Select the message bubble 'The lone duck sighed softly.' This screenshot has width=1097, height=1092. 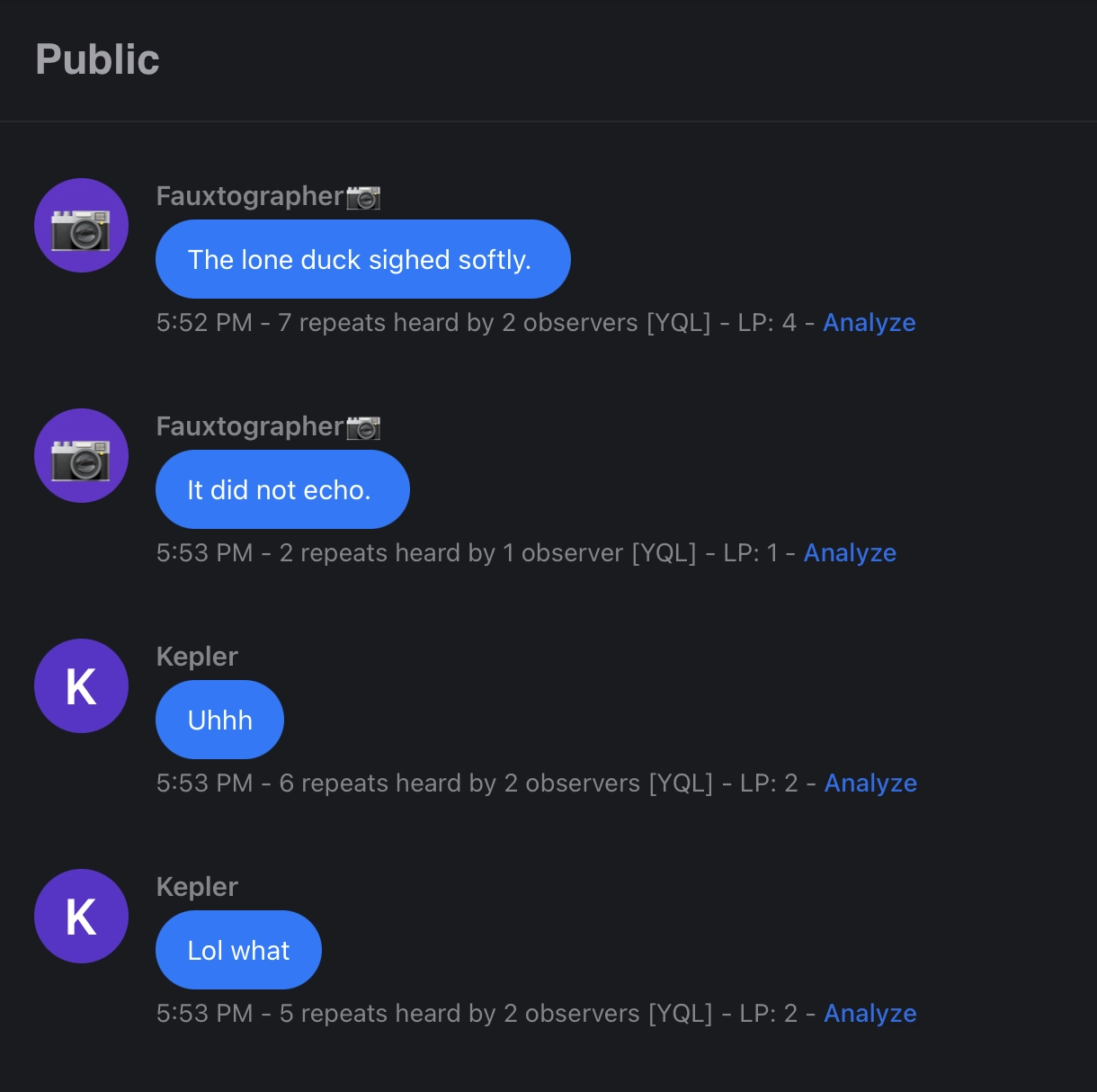(362, 259)
